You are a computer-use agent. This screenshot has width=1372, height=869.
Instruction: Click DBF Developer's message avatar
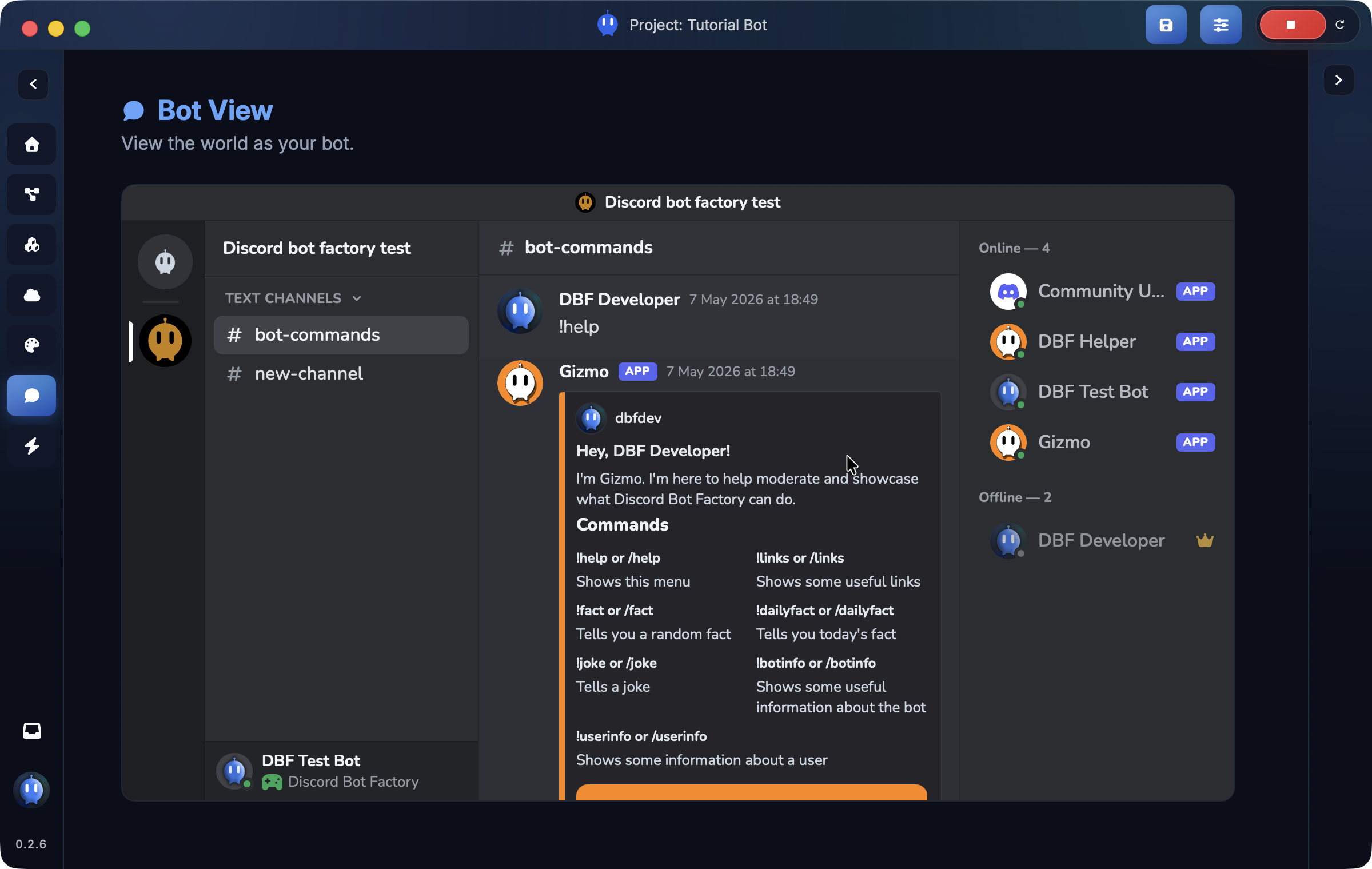pyautogui.click(x=520, y=311)
